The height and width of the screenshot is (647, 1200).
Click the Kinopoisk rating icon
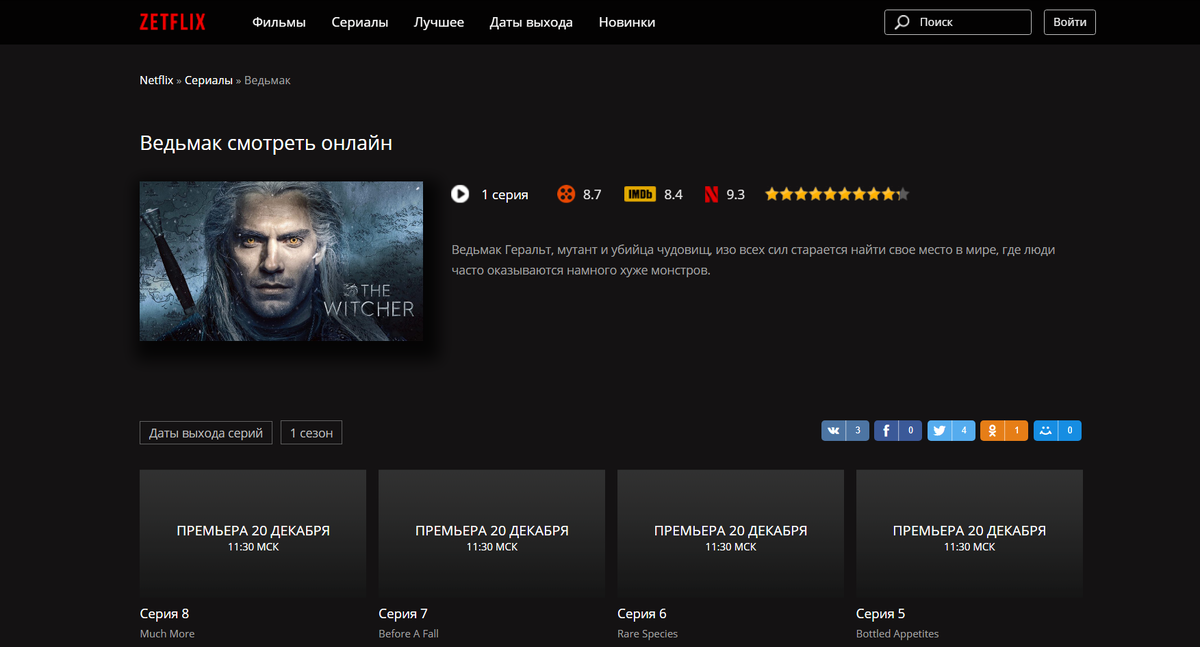(x=566, y=194)
